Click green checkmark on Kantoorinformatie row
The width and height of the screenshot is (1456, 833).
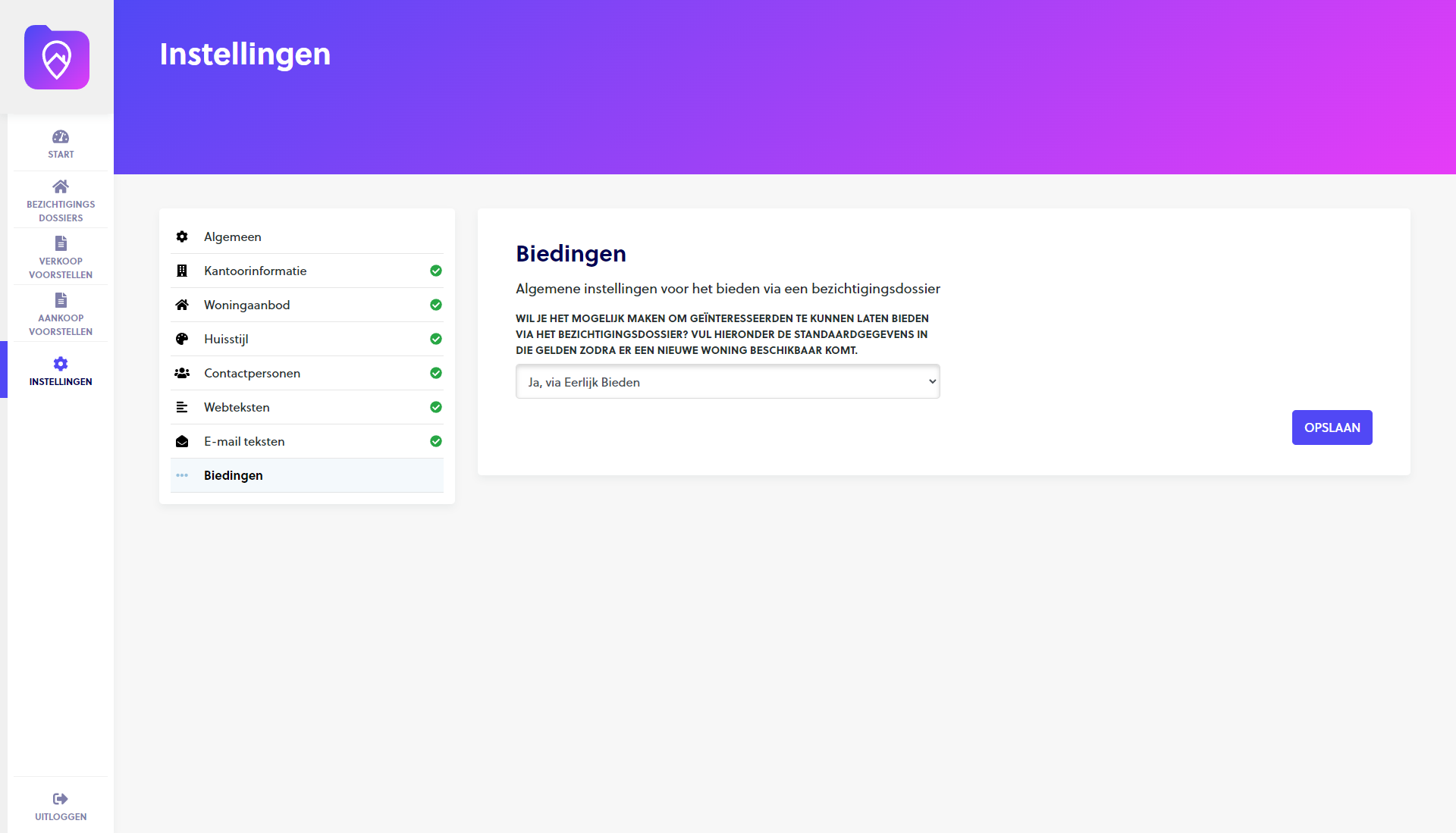436,271
